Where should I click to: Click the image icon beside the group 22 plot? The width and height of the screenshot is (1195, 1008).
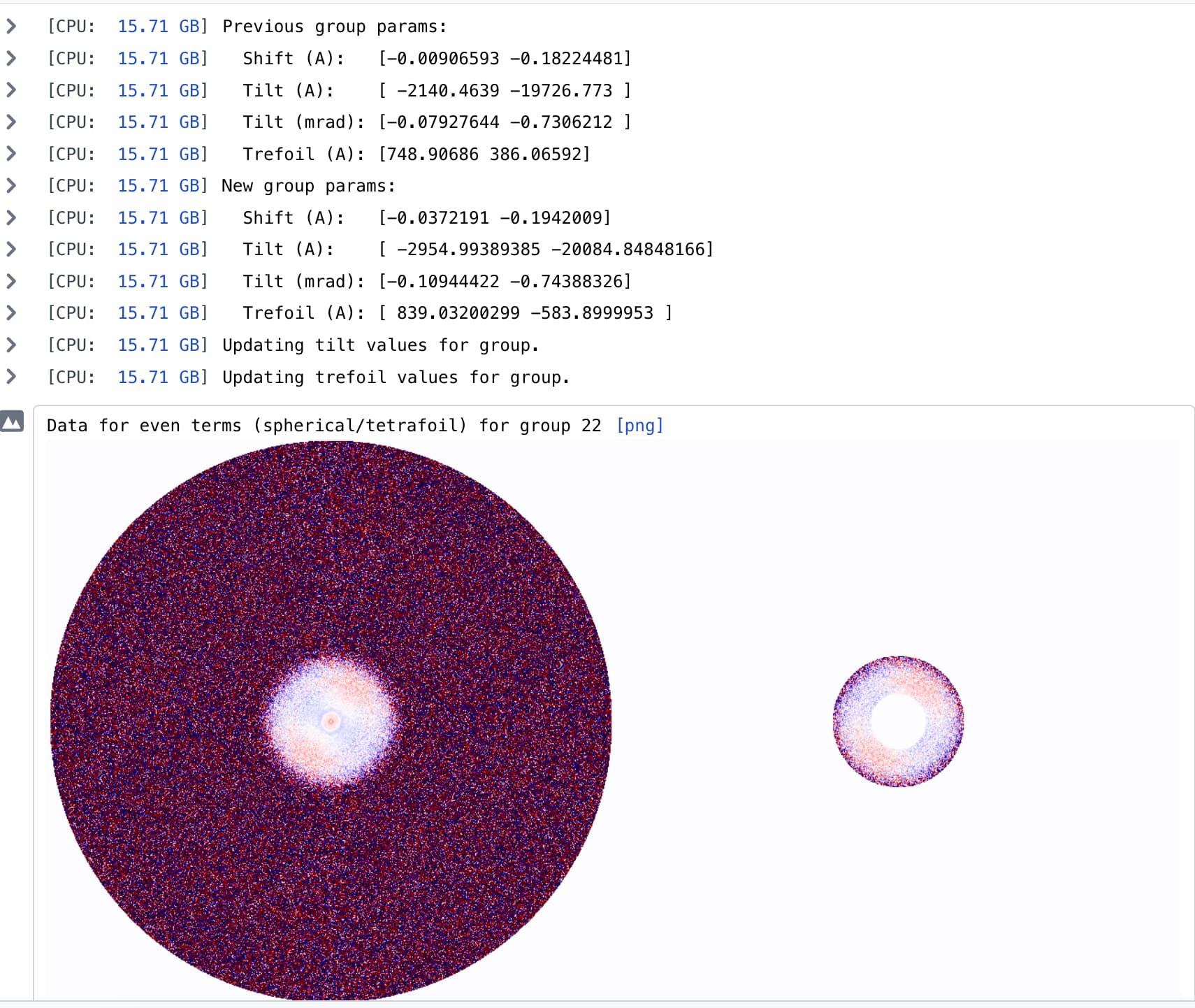(x=12, y=421)
